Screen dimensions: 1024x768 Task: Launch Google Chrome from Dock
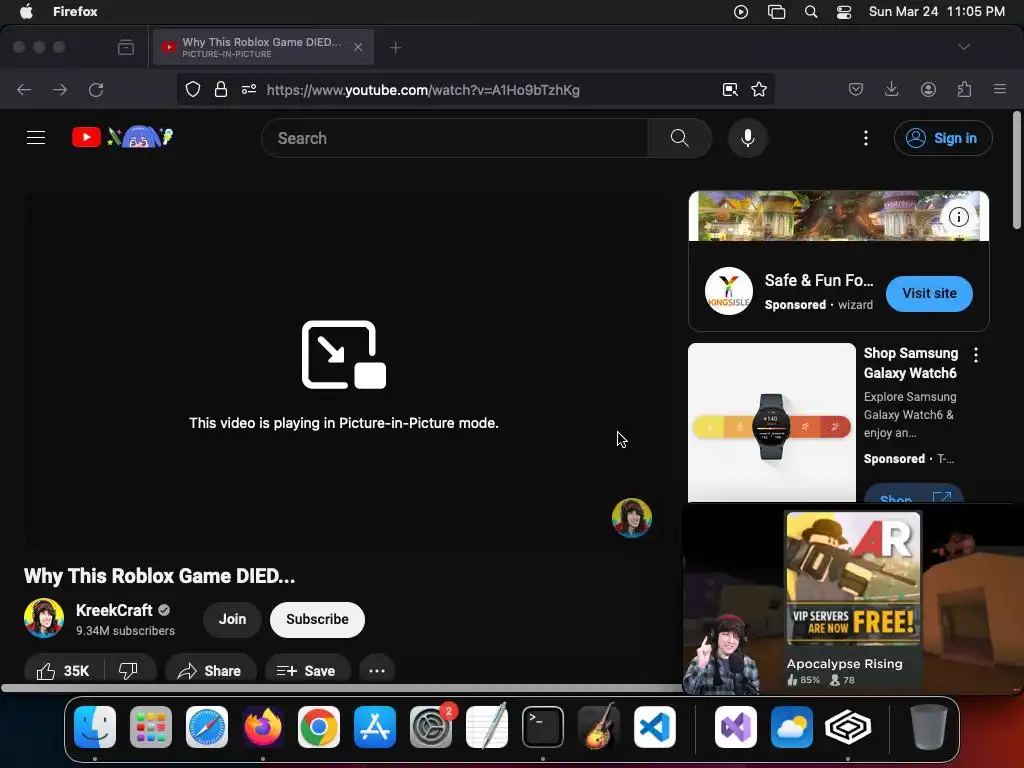coord(319,726)
